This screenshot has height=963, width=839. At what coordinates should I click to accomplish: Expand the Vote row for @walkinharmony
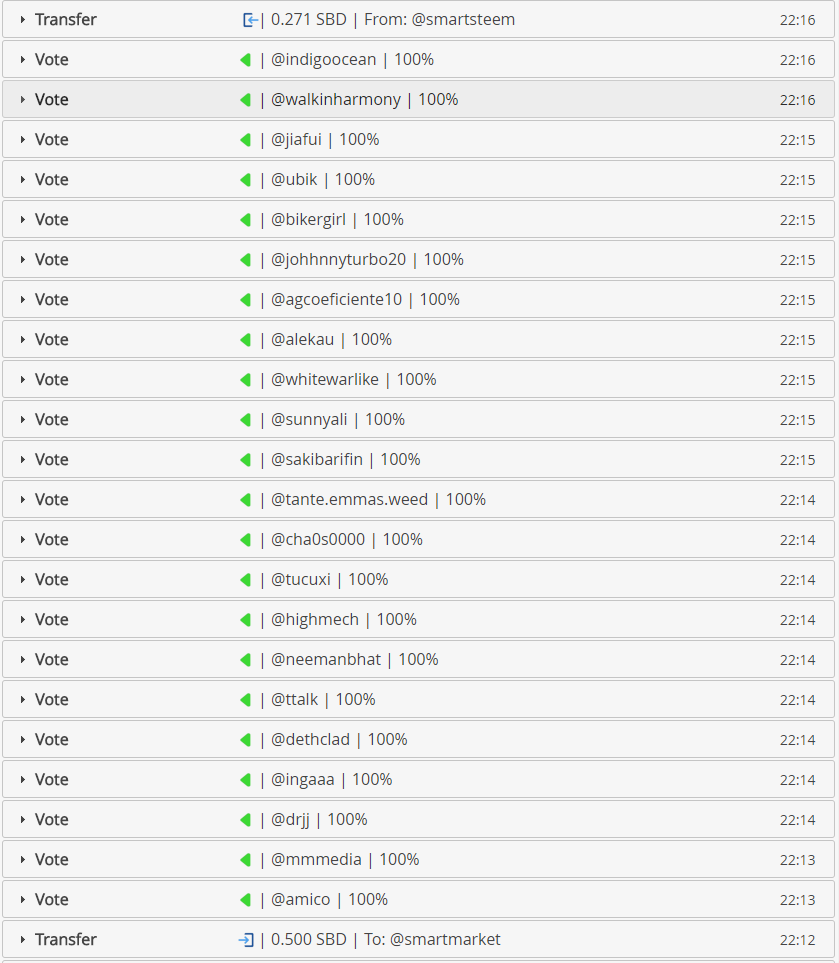(x=23, y=99)
